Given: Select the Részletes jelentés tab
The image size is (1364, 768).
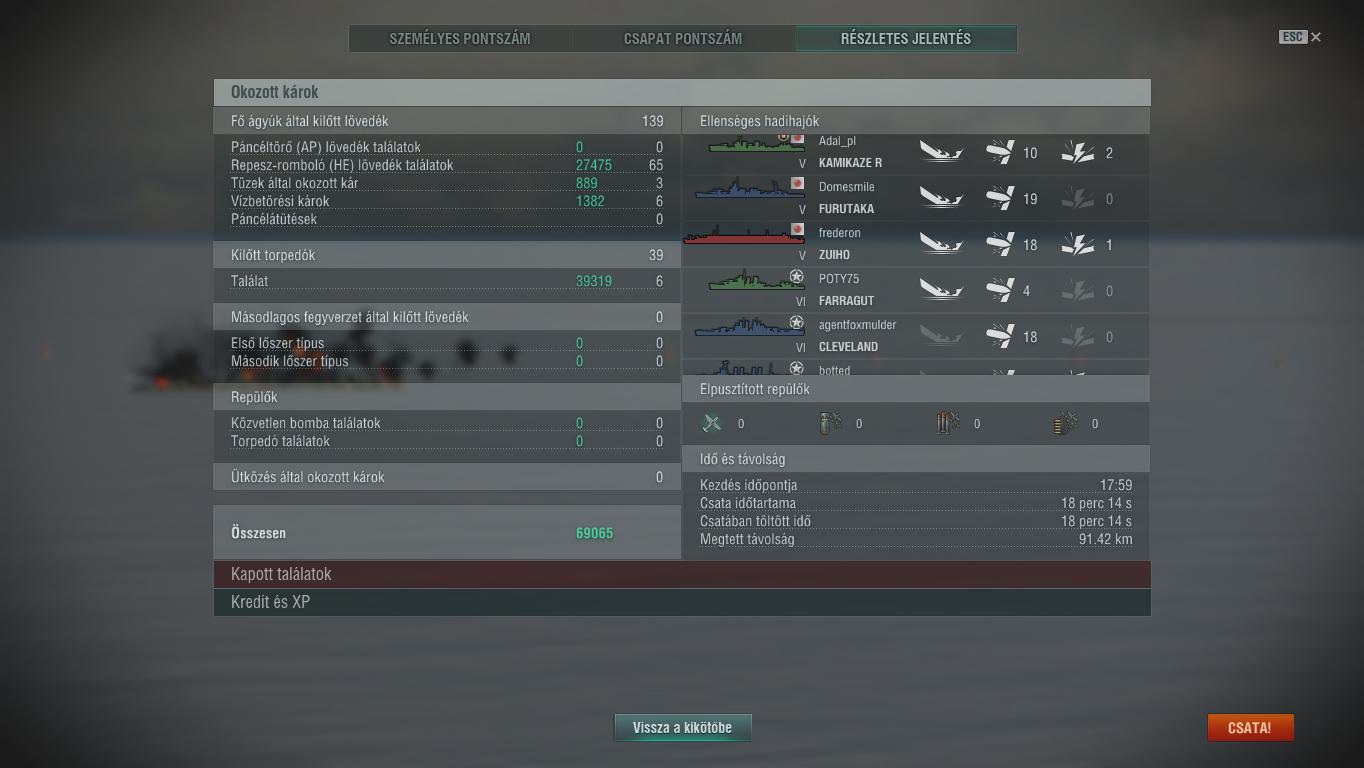Looking at the screenshot, I should 906,39.
